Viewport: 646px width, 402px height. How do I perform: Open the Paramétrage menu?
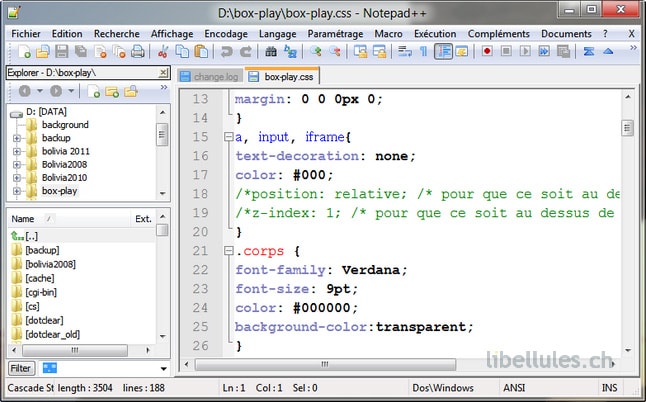point(335,34)
